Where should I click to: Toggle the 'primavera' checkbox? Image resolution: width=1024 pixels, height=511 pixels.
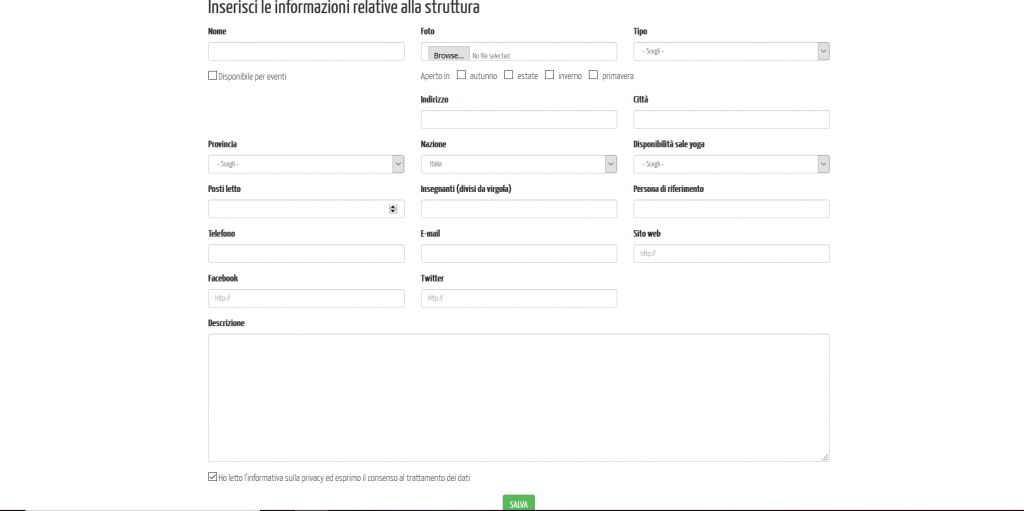click(x=594, y=75)
